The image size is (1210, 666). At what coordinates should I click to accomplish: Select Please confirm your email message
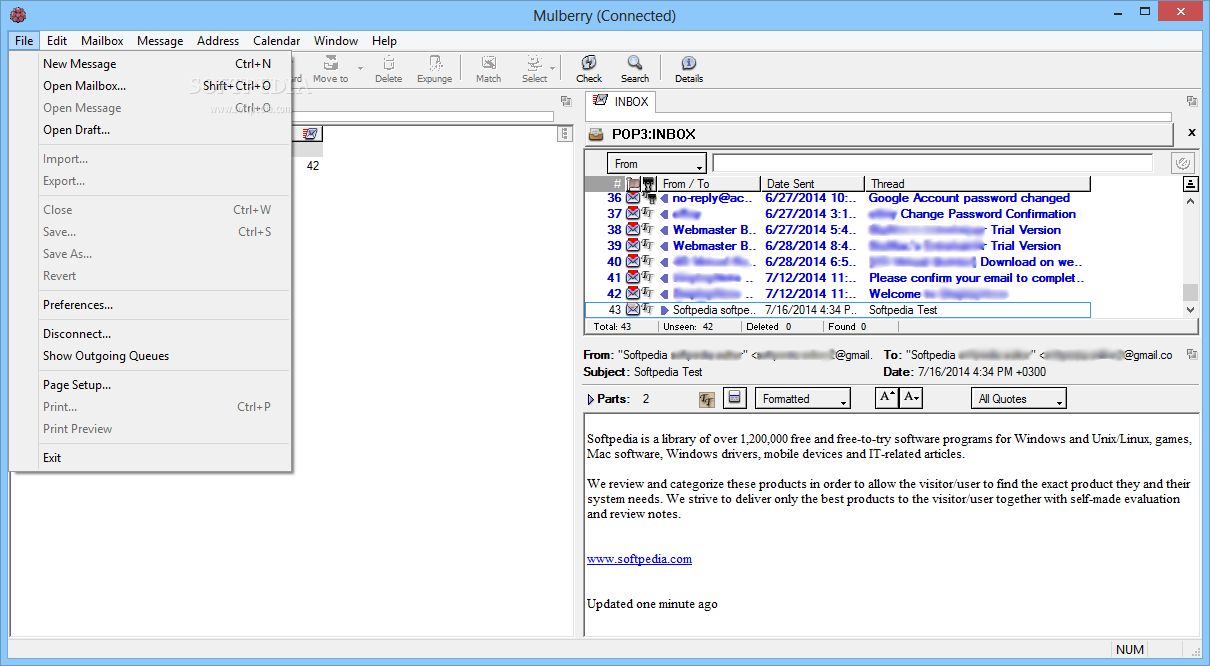tap(838, 278)
